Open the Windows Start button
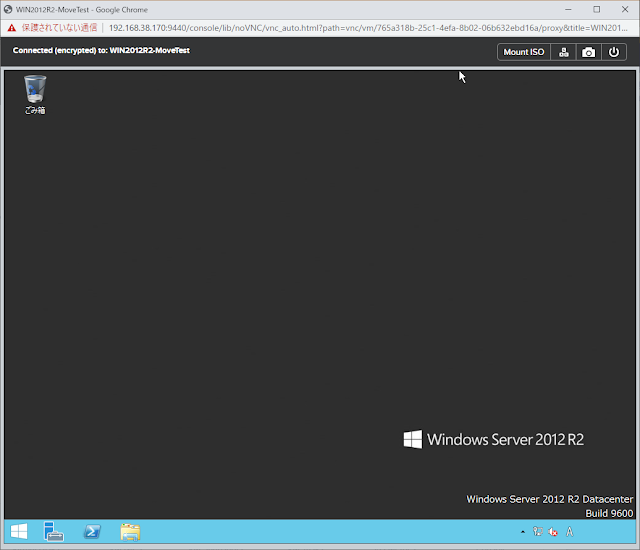 tap(19, 532)
